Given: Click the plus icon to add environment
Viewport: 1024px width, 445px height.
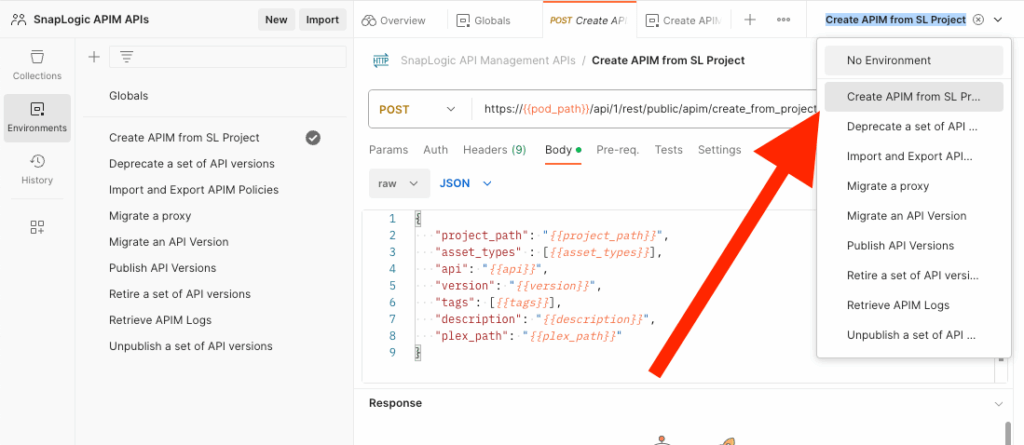Looking at the screenshot, I should [x=94, y=57].
